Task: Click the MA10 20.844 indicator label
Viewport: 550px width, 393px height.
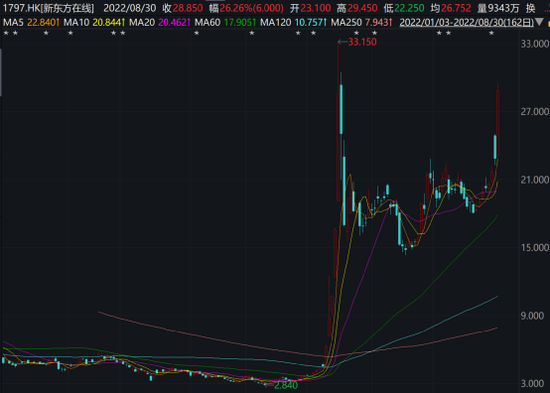Action: [94, 22]
